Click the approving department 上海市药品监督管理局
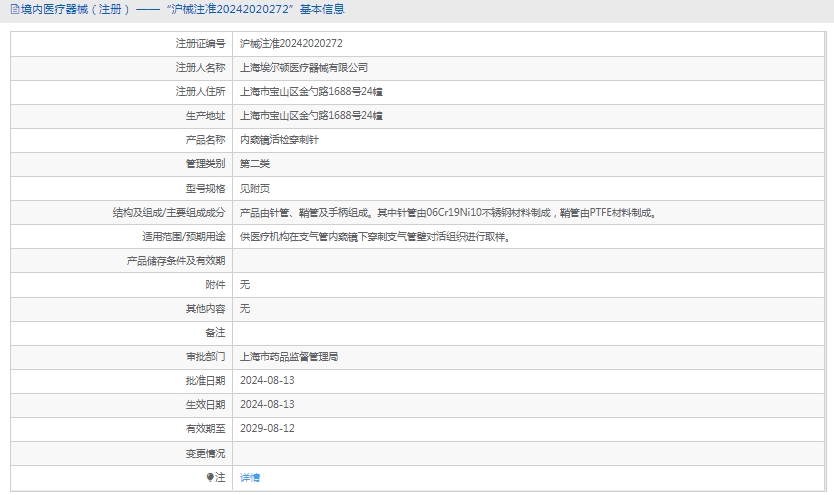Image resolution: width=834 pixels, height=495 pixels. pos(289,356)
